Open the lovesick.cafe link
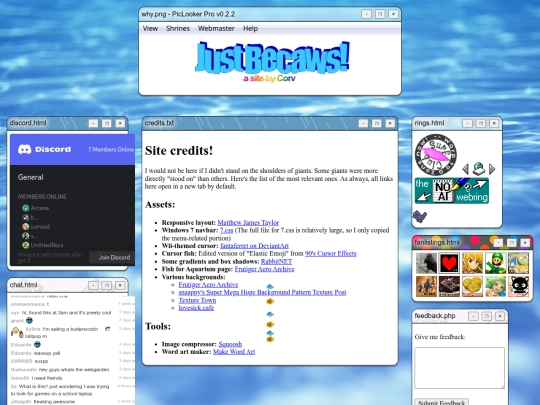This screenshot has width=540, height=405. click(196, 308)
